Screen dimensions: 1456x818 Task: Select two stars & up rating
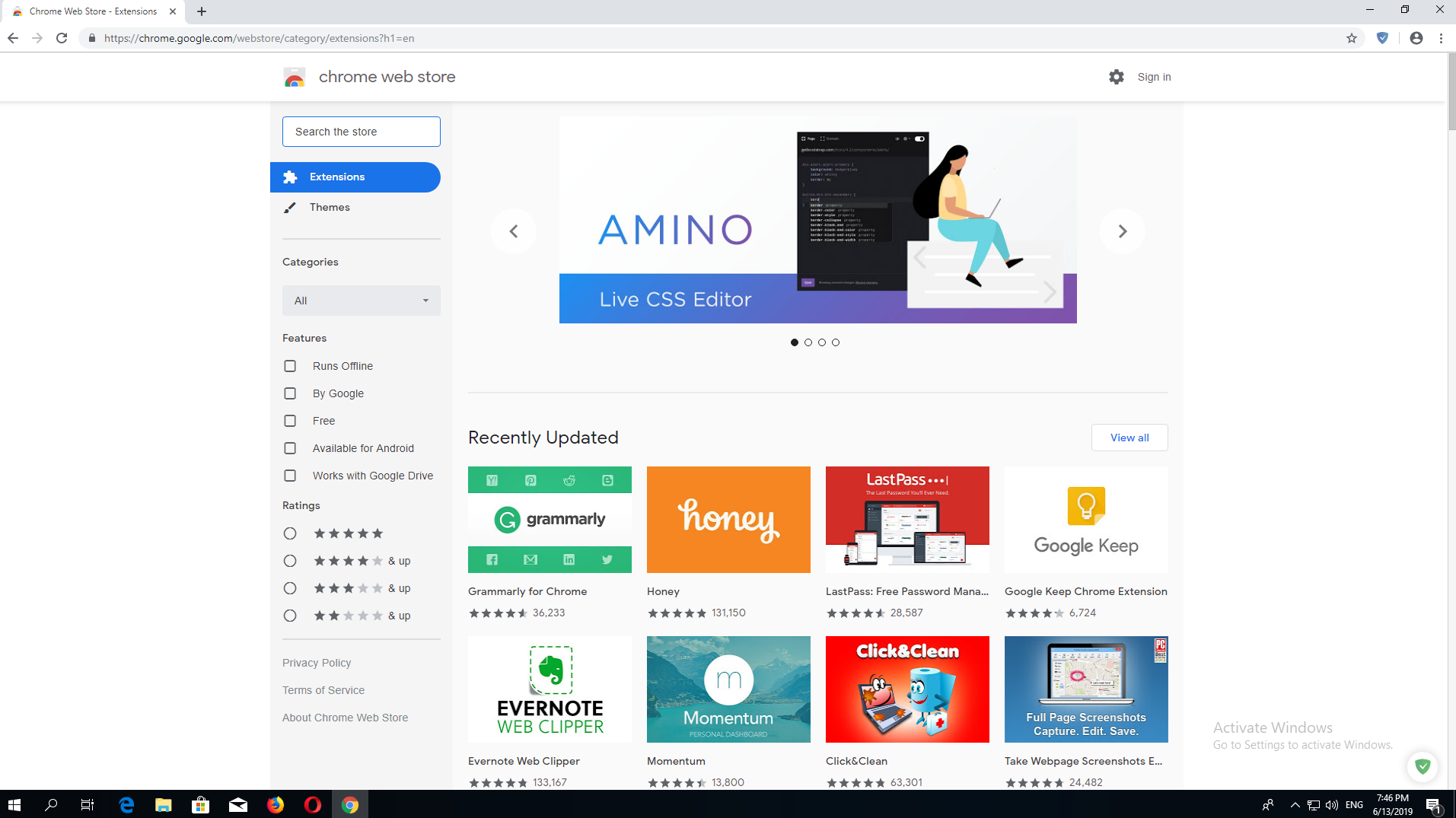pyautogui.click(x=290, y=616)
